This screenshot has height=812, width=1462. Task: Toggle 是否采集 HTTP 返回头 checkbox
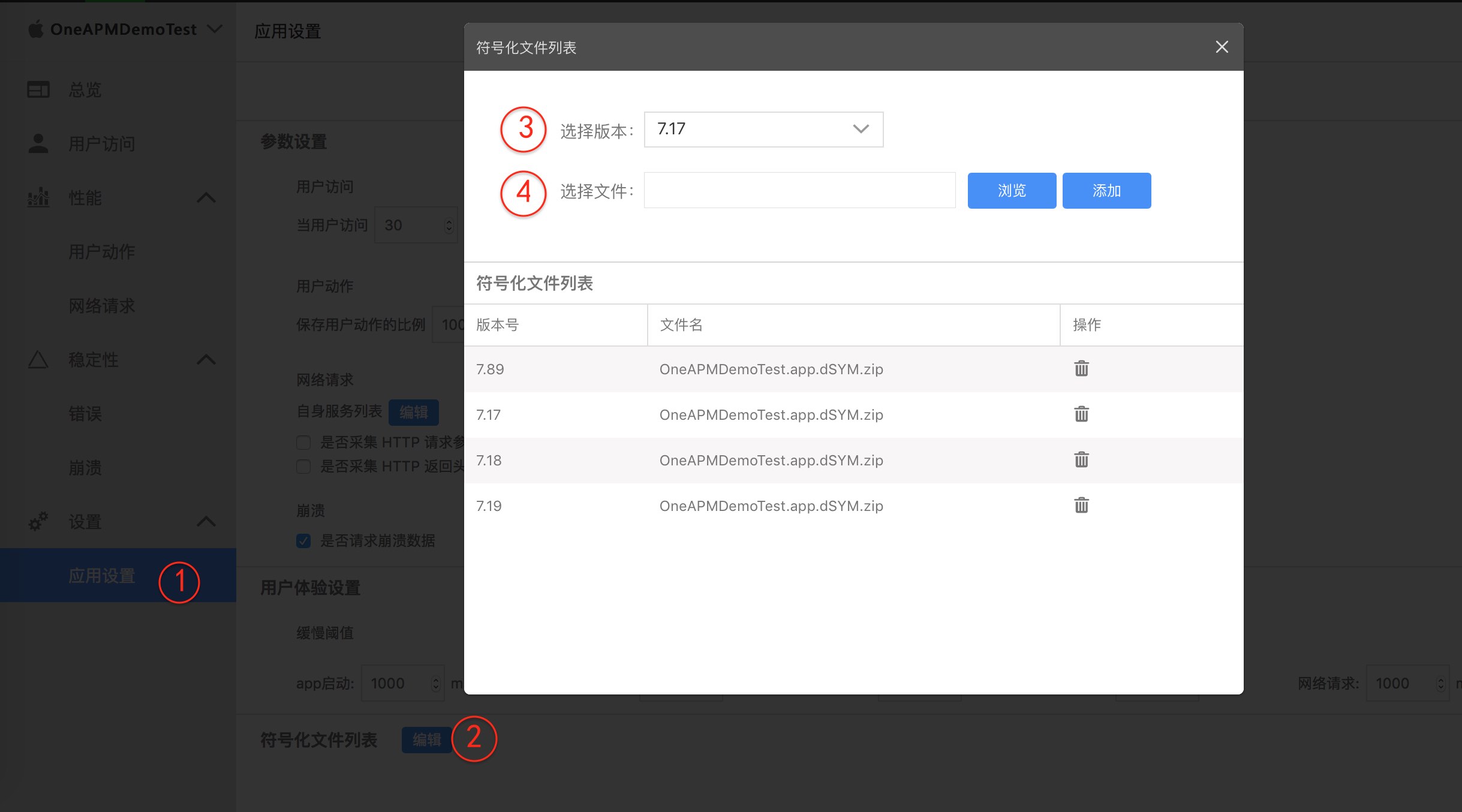303,467
